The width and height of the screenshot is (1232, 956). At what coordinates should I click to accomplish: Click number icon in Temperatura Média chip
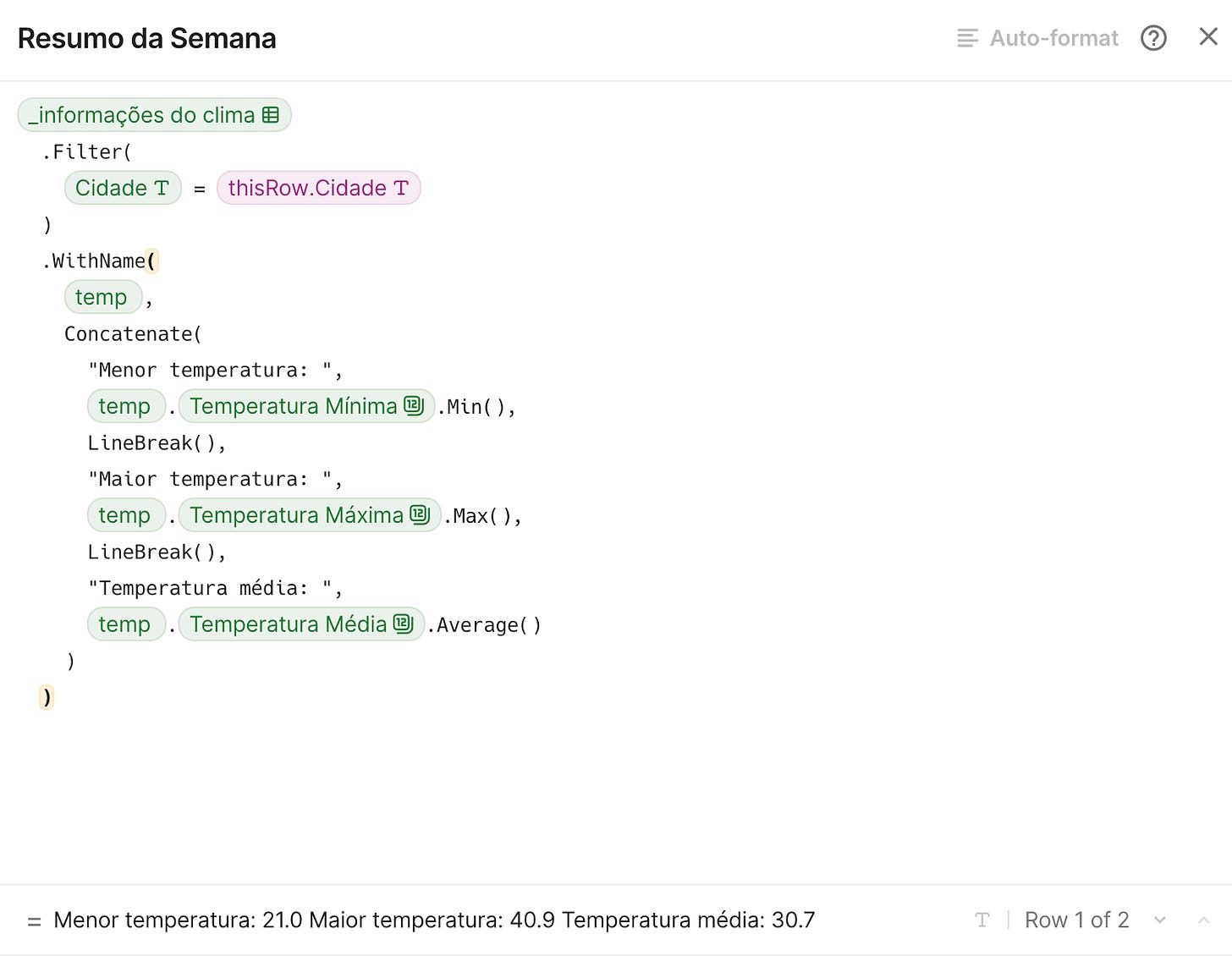403,624
